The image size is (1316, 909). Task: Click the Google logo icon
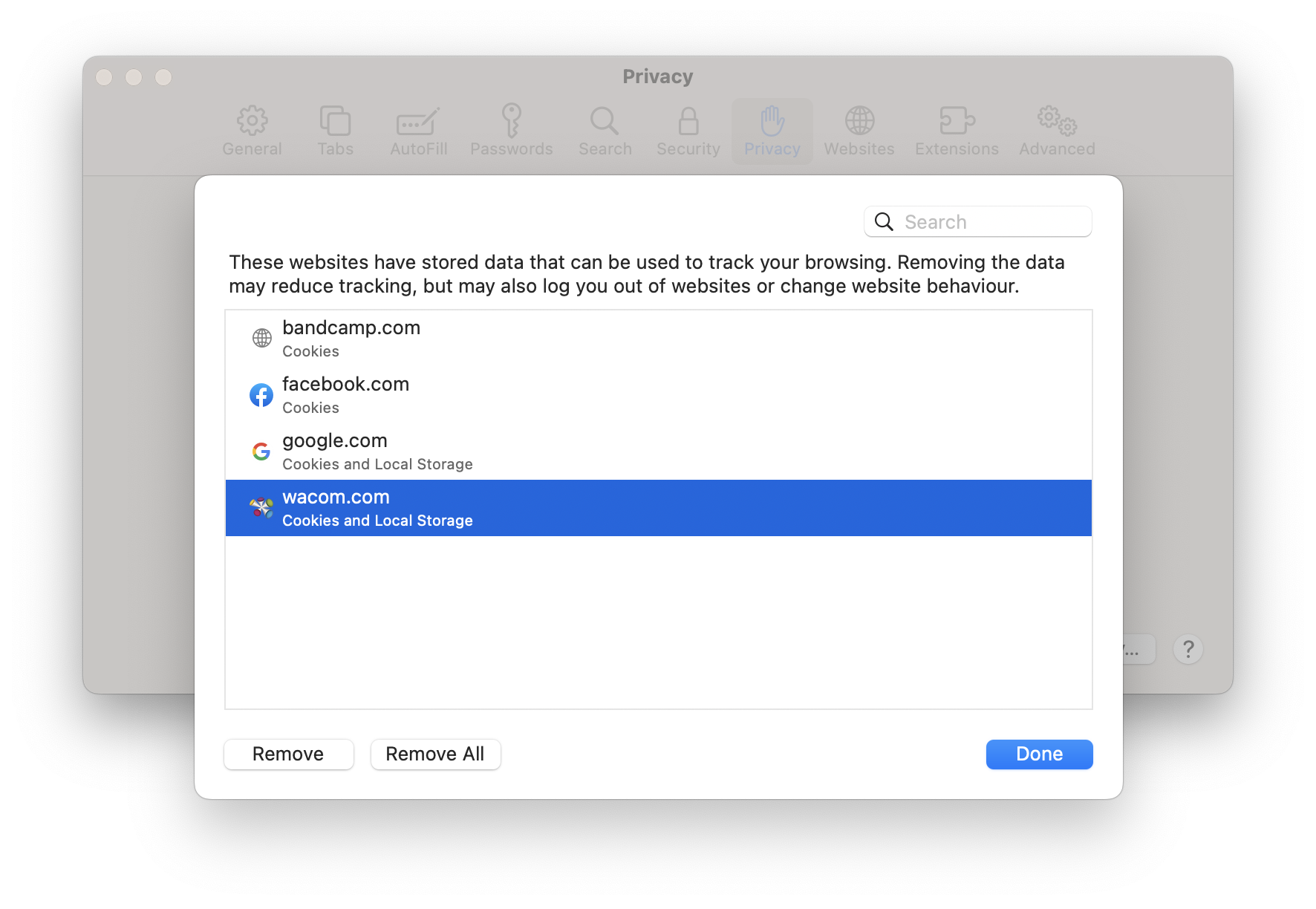coord(261,451)
